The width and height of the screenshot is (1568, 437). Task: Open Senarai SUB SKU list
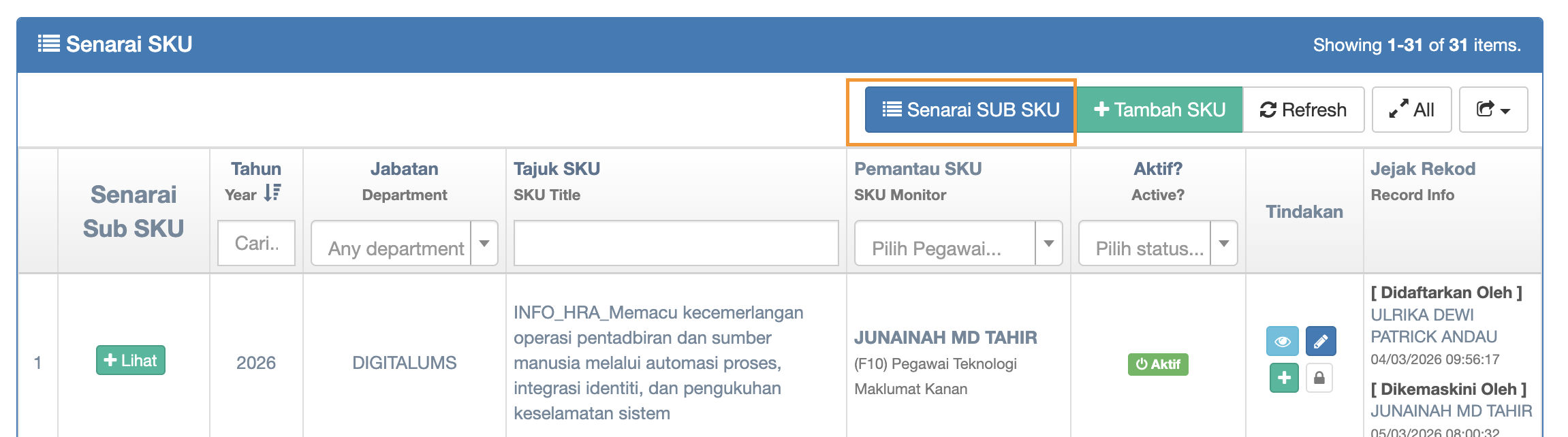pos(970,110)
